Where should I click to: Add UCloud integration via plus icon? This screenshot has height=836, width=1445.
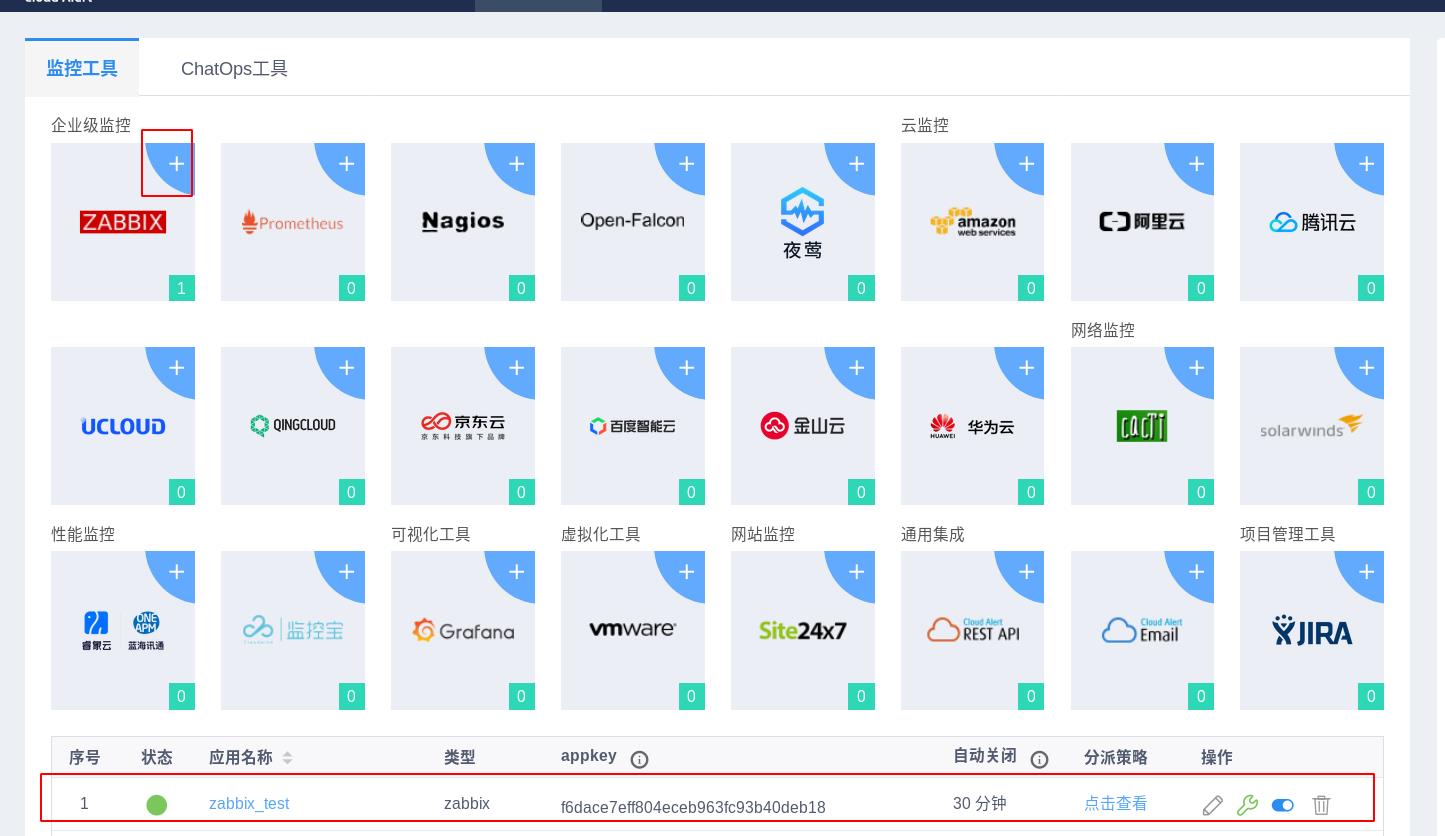(177, 367)
